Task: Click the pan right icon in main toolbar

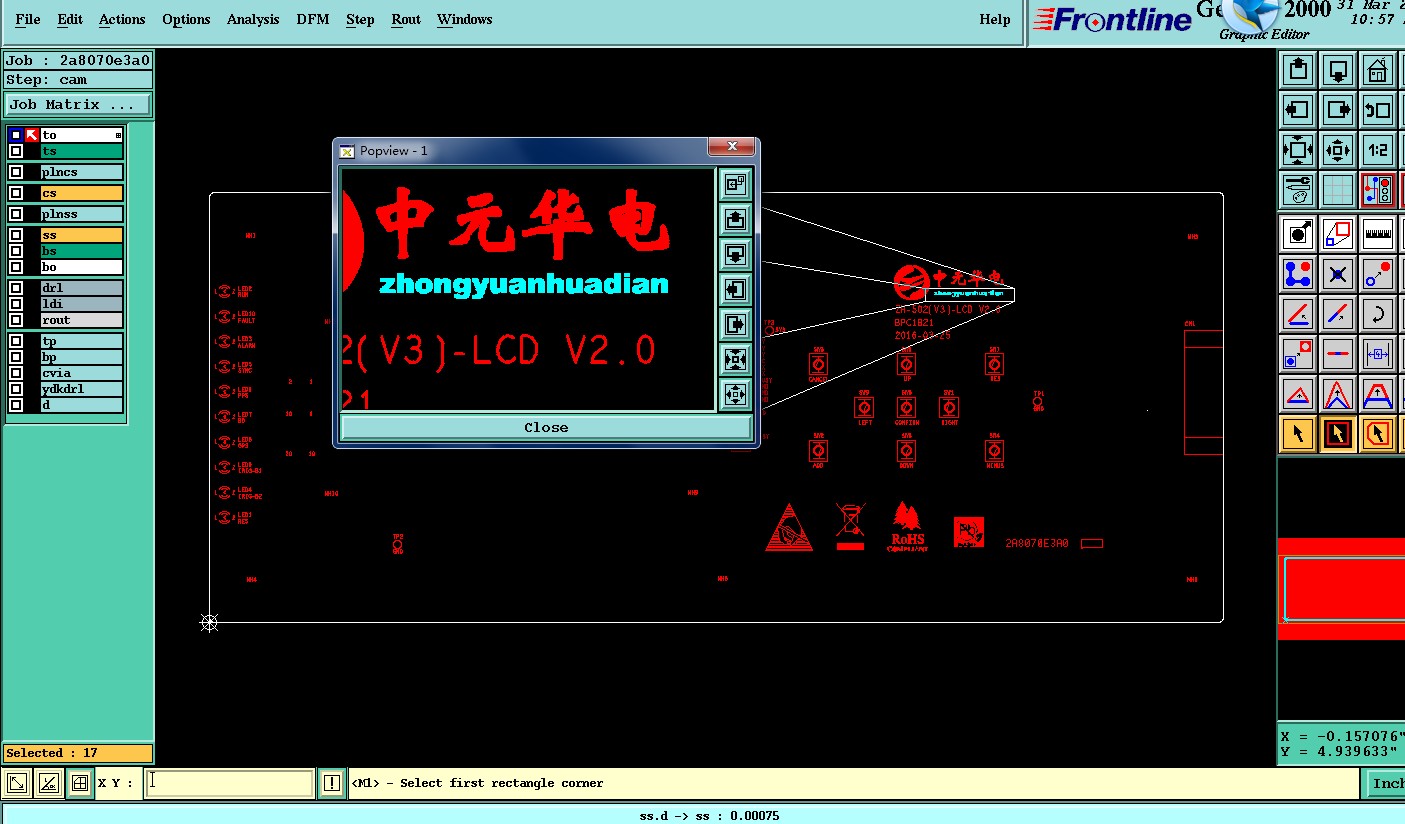Action: point(1338,110)
